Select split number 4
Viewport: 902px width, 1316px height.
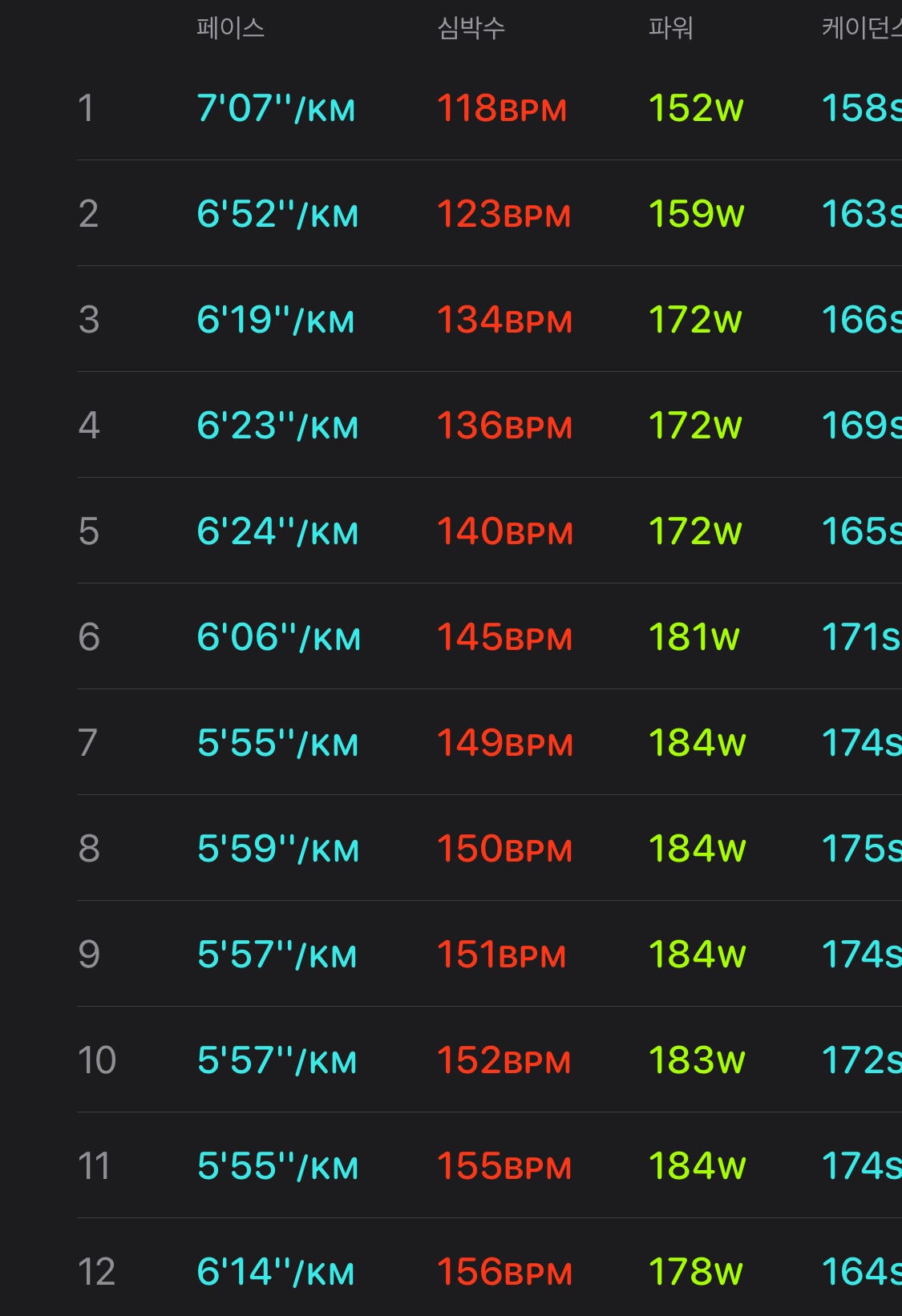89,426
